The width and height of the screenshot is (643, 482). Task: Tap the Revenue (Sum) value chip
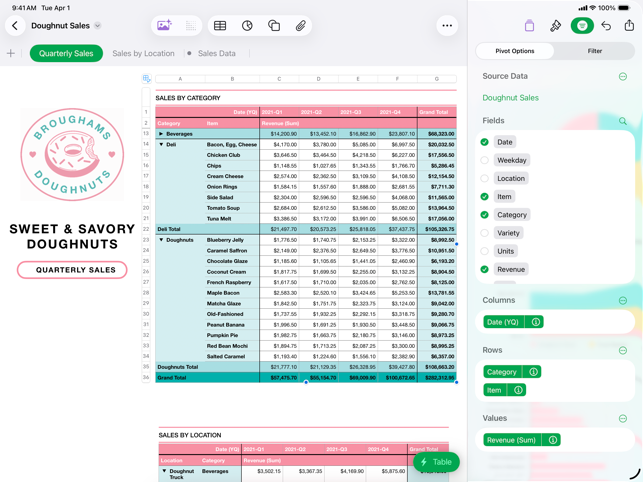click(x=511, y=440)
